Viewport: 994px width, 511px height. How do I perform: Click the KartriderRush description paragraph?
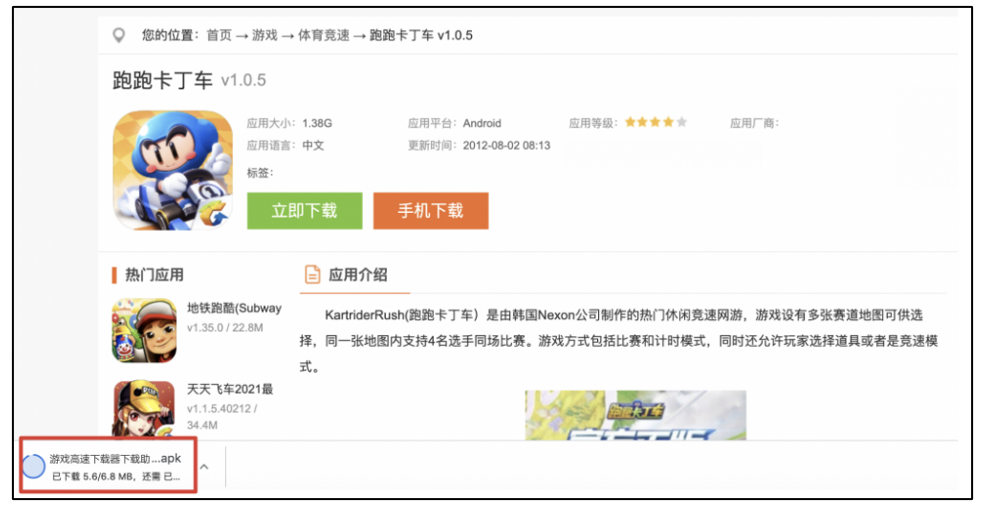point(619,340)
